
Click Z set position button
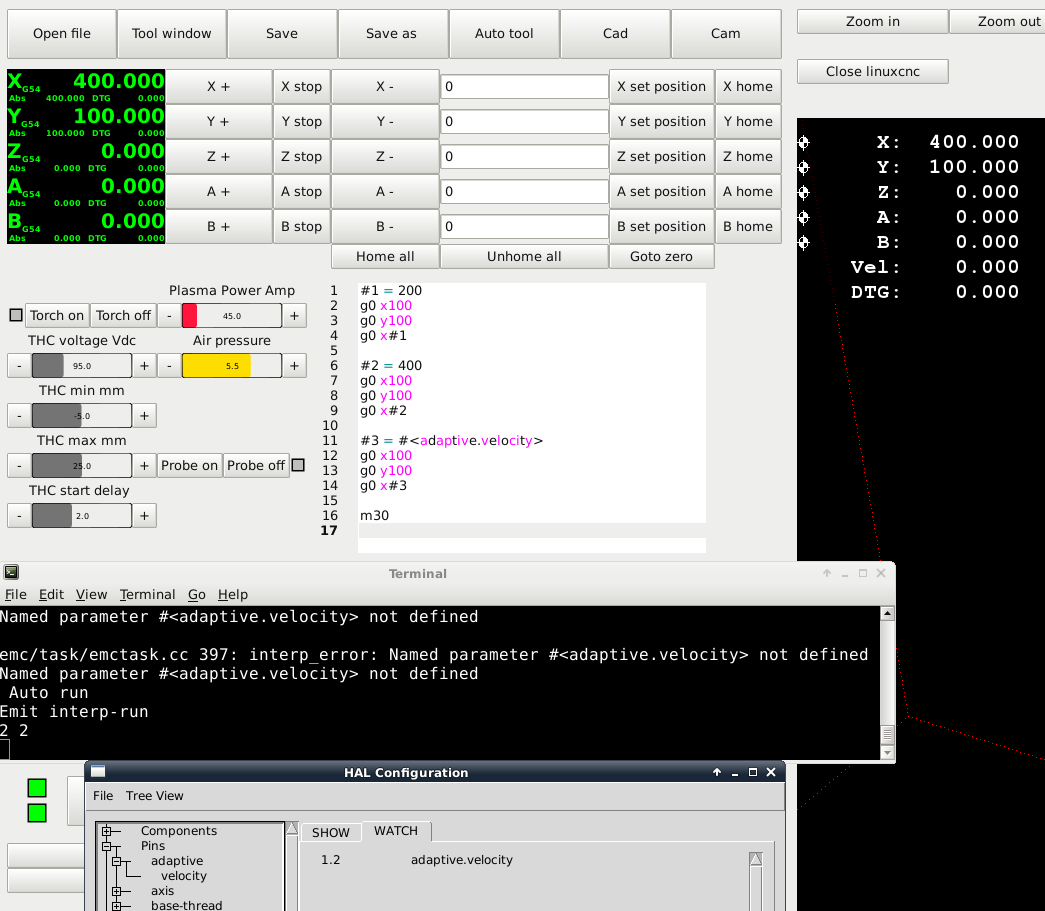pyautogui.click(x=661, y=157)
